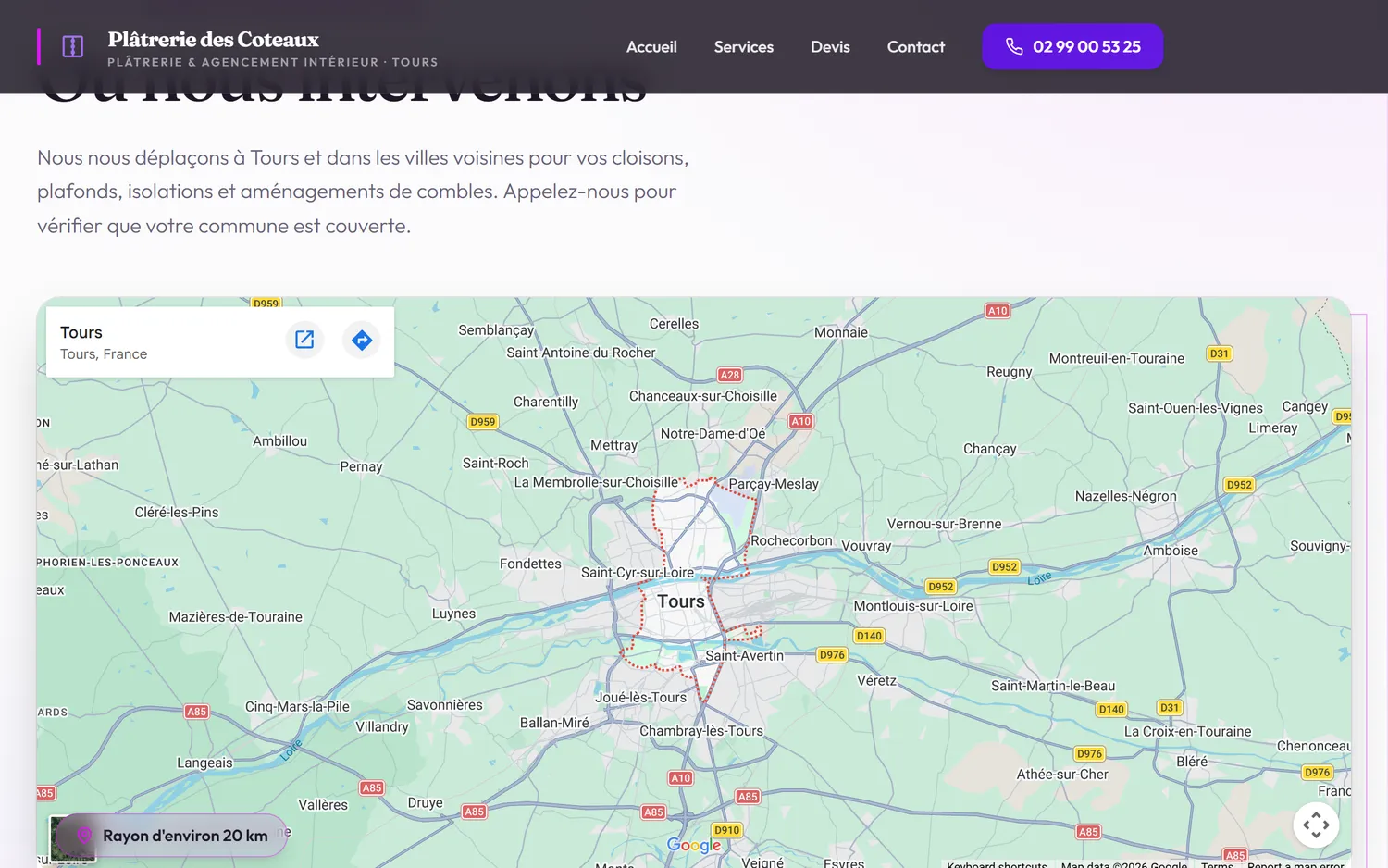
Task: Click Vernou-sur-Brenne on the map
Action: coord(944,524)
